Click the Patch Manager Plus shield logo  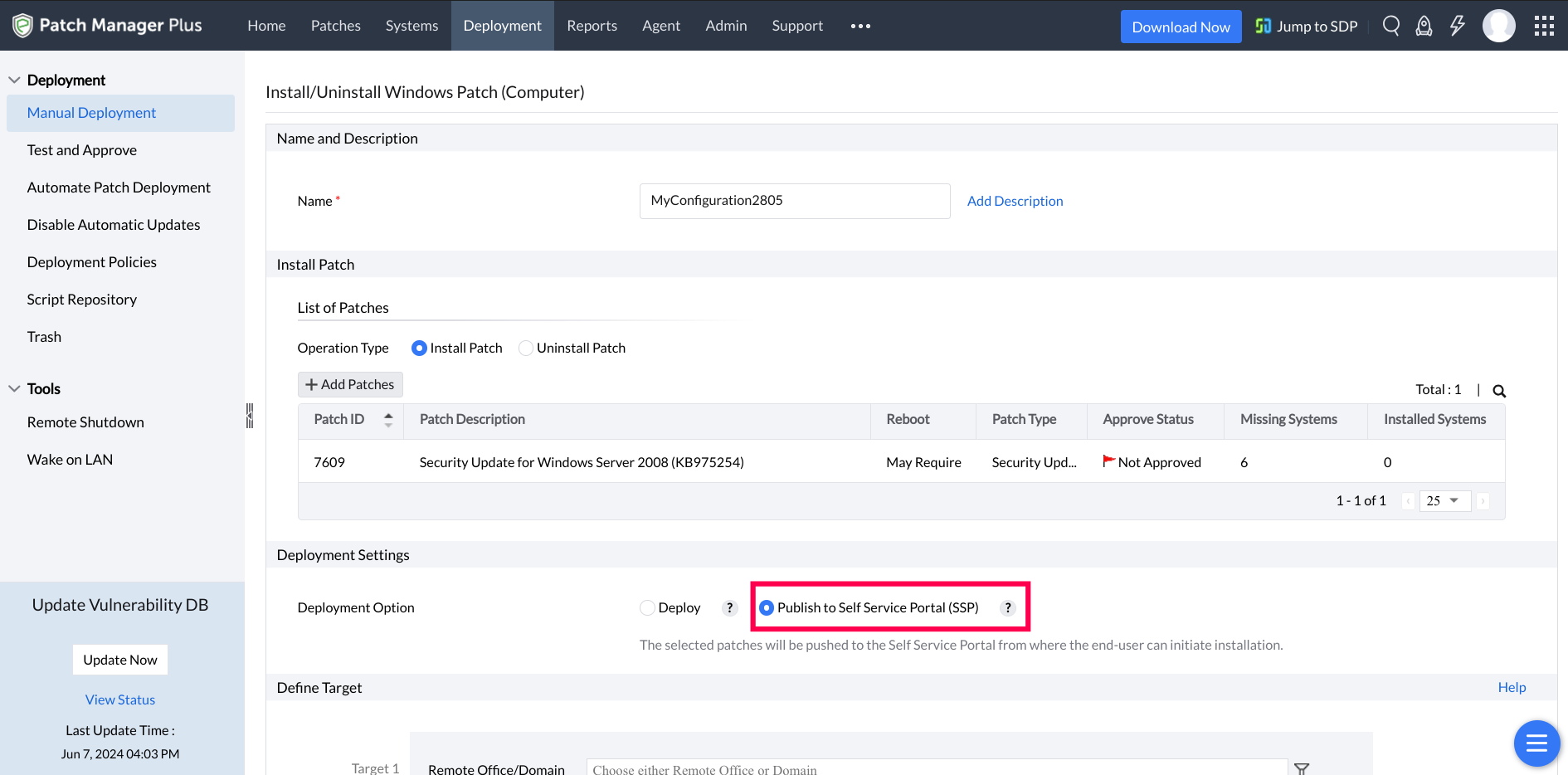[x=24, y=25]
